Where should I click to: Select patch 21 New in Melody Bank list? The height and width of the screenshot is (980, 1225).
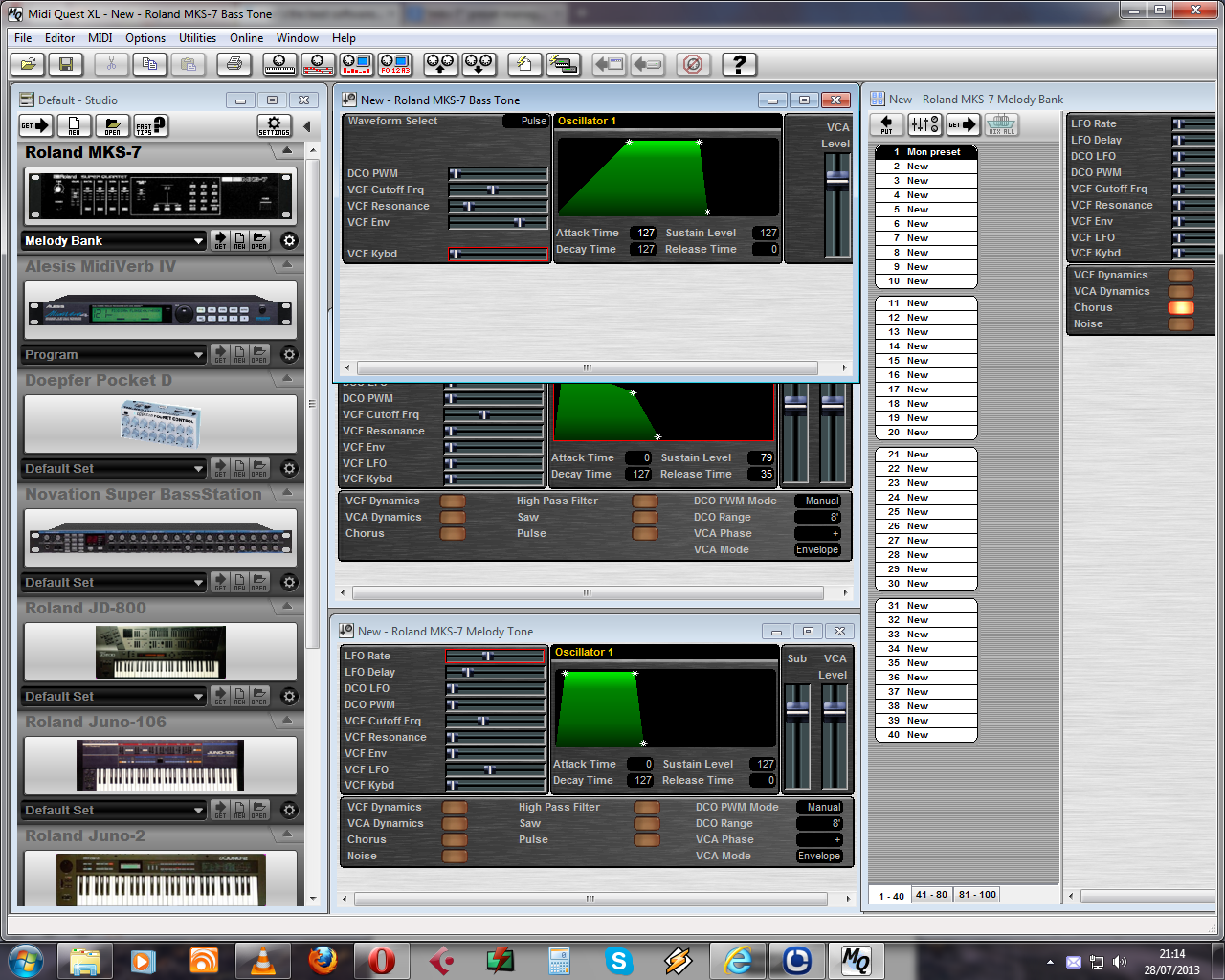(x=926, y=455)
